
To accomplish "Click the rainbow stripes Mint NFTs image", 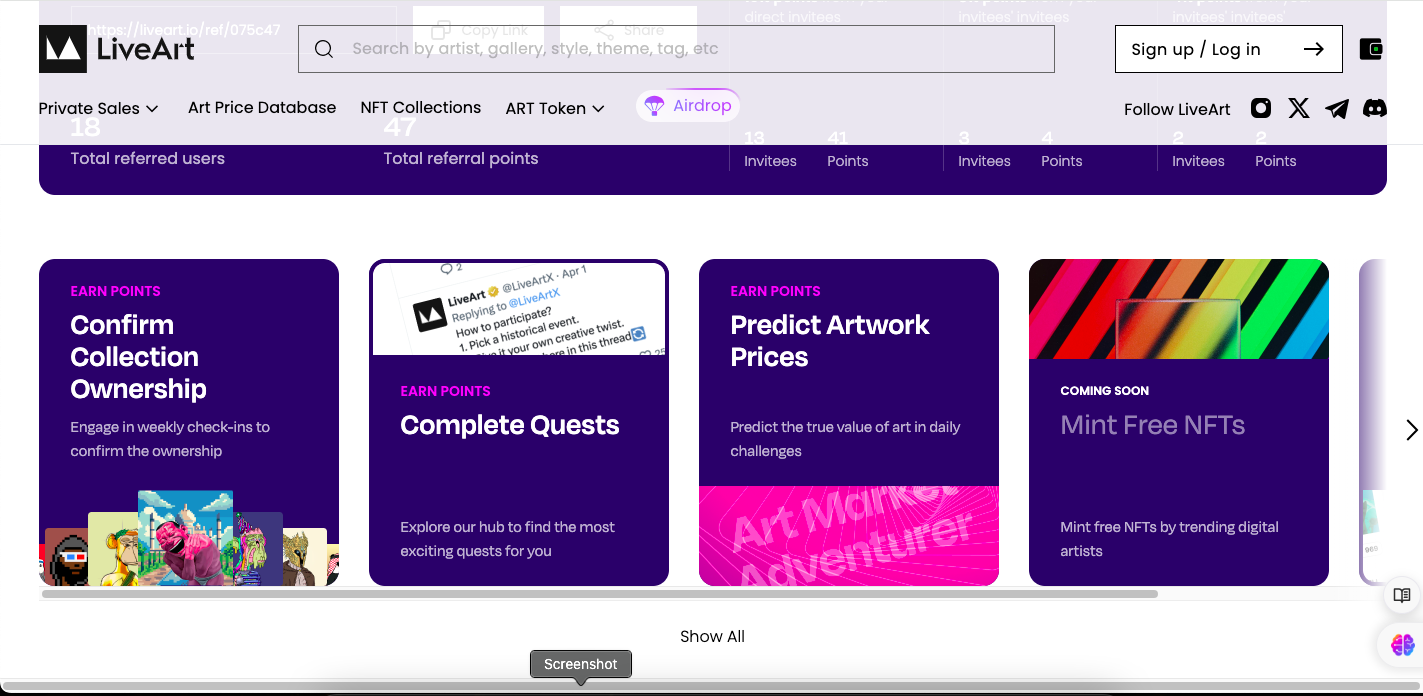I will coord(1179,309).
